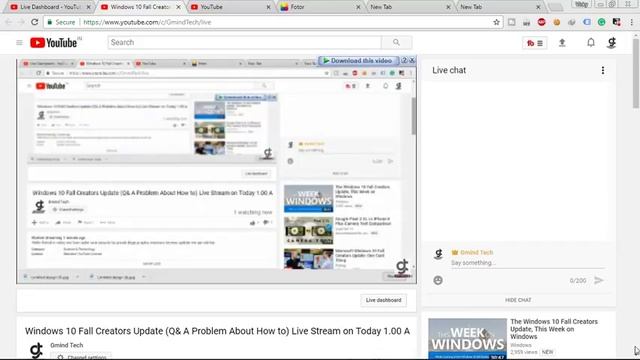This screenshot has width=640, height=360.
Task: Reload the page in Chrome
Action: pos(35,22)
